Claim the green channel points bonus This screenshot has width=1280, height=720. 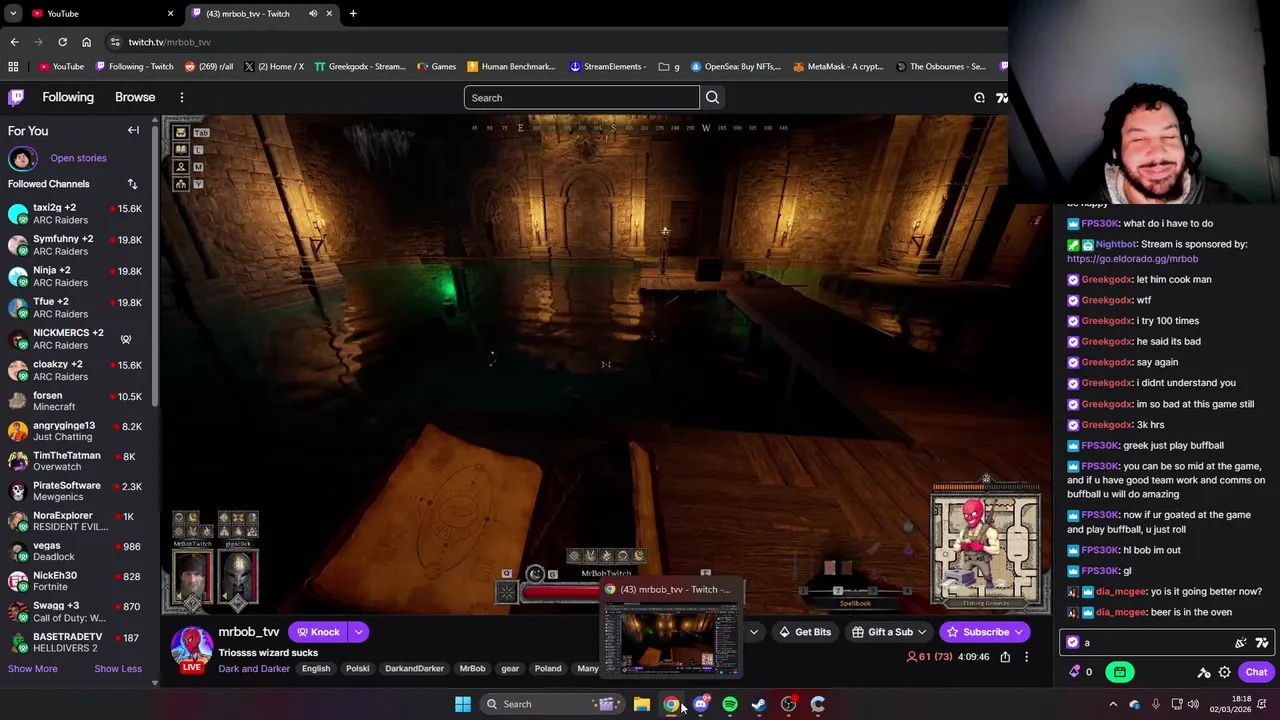[x=1120, y=672]
